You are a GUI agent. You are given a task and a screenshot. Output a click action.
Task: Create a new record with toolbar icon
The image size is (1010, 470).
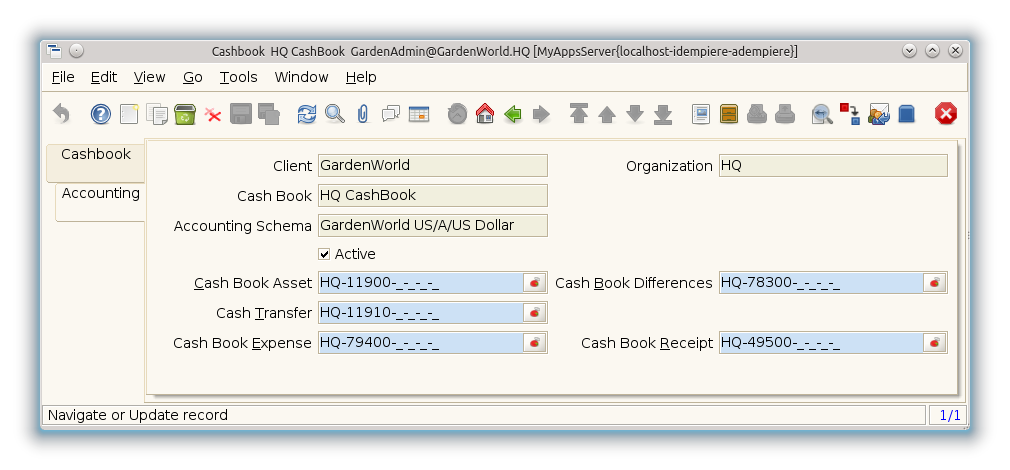(129, 114)
